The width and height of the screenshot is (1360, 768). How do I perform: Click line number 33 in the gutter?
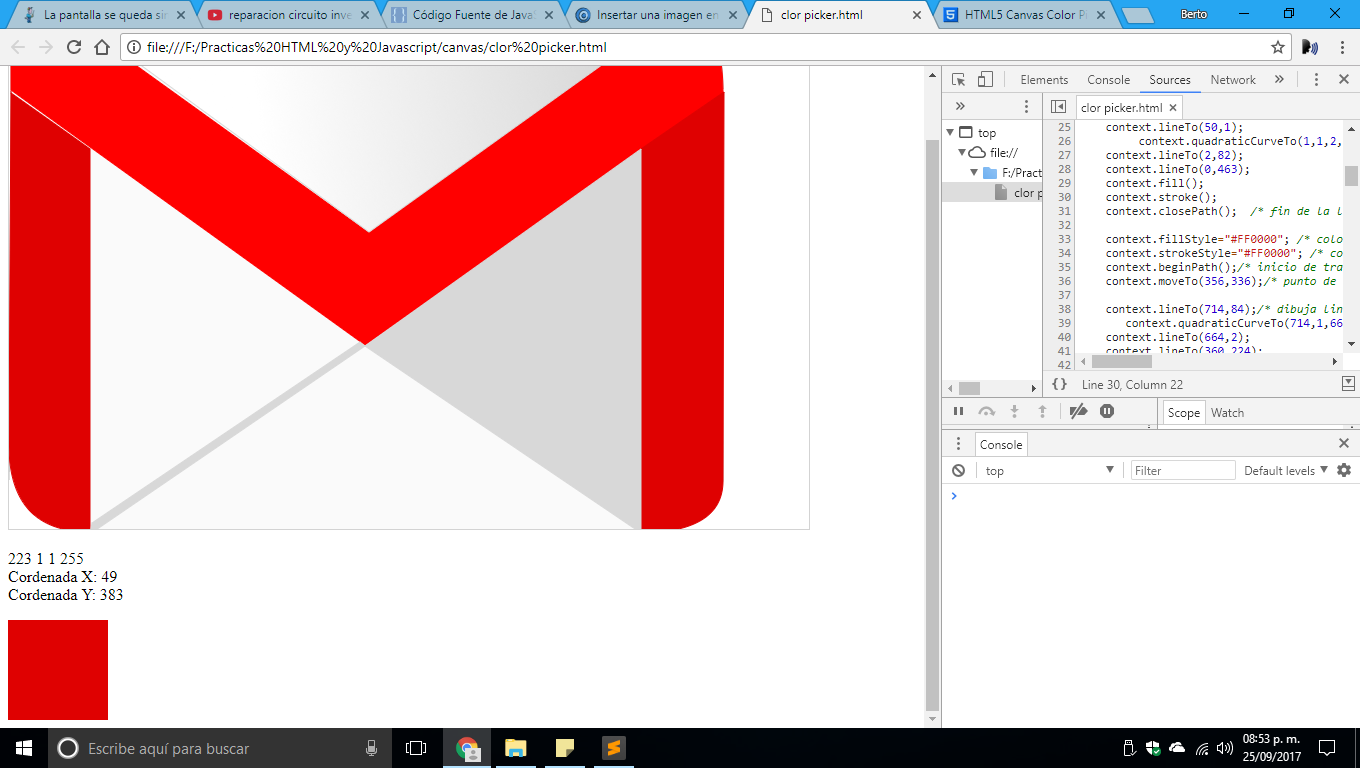[1063, 239]
